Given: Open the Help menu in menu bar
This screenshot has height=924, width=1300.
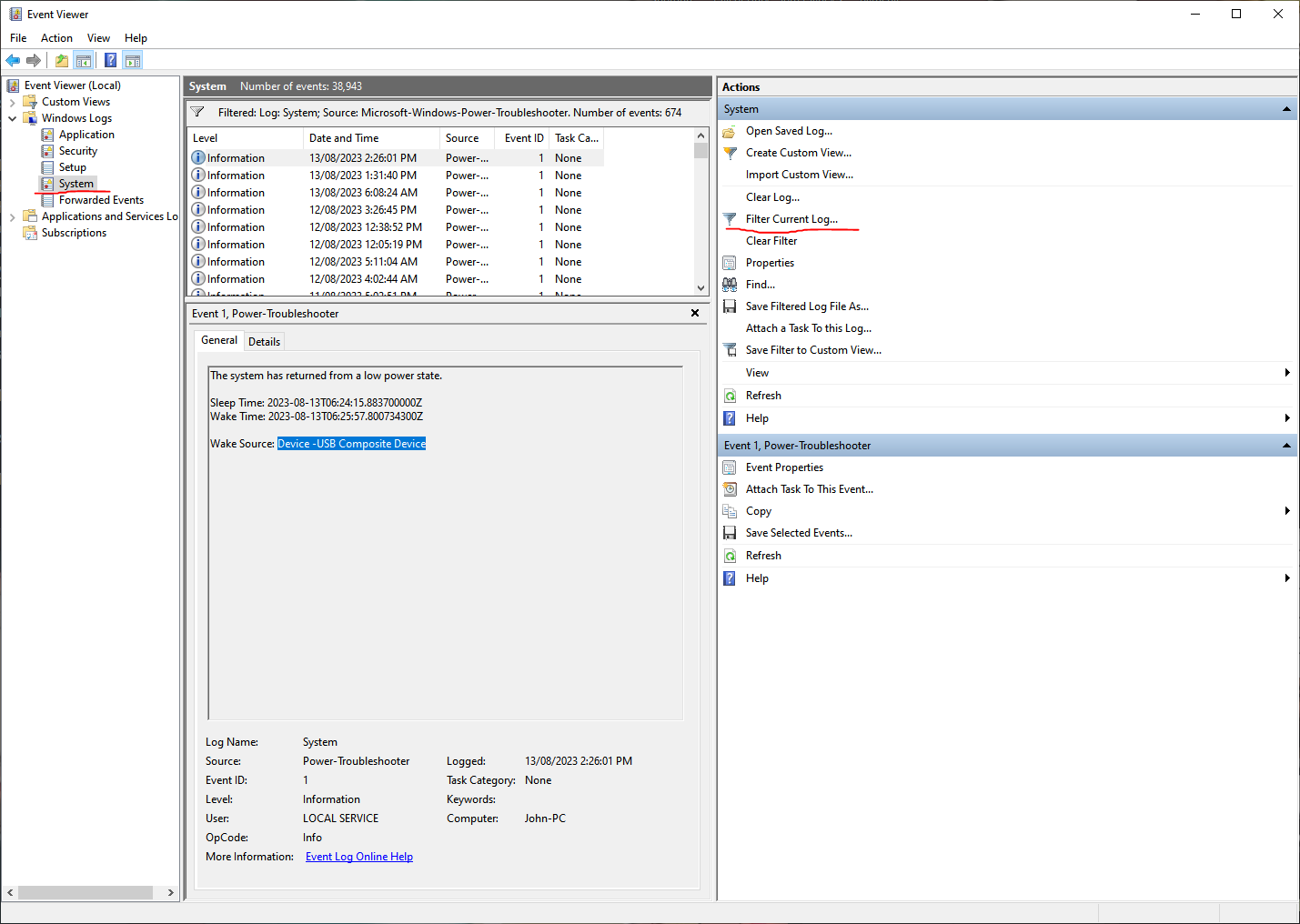Looking at the screenshot, I should 136,38.
